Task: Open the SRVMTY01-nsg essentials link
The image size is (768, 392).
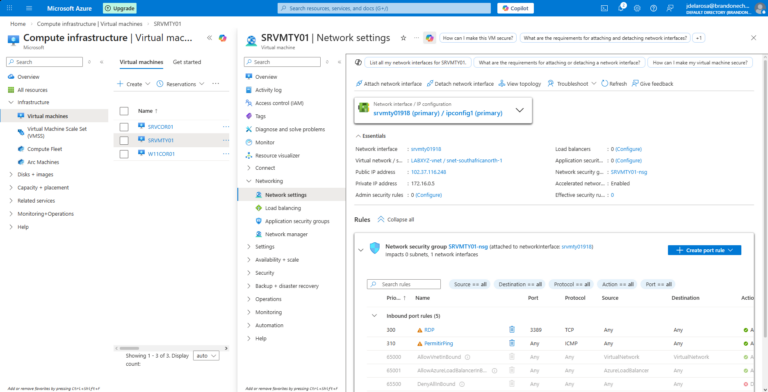Action: point(629,172)
